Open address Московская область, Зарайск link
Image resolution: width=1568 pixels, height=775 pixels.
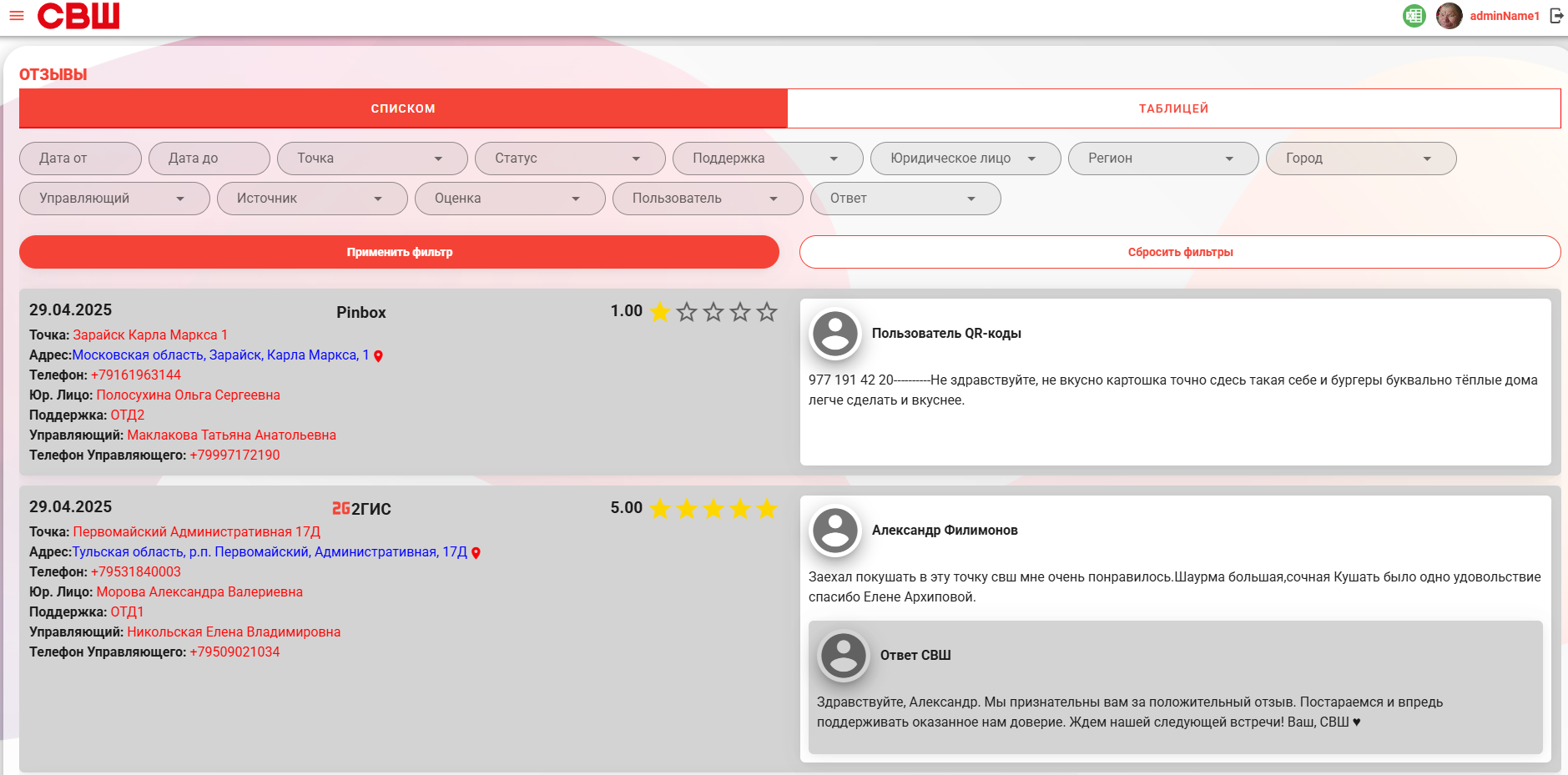(220, 355)
